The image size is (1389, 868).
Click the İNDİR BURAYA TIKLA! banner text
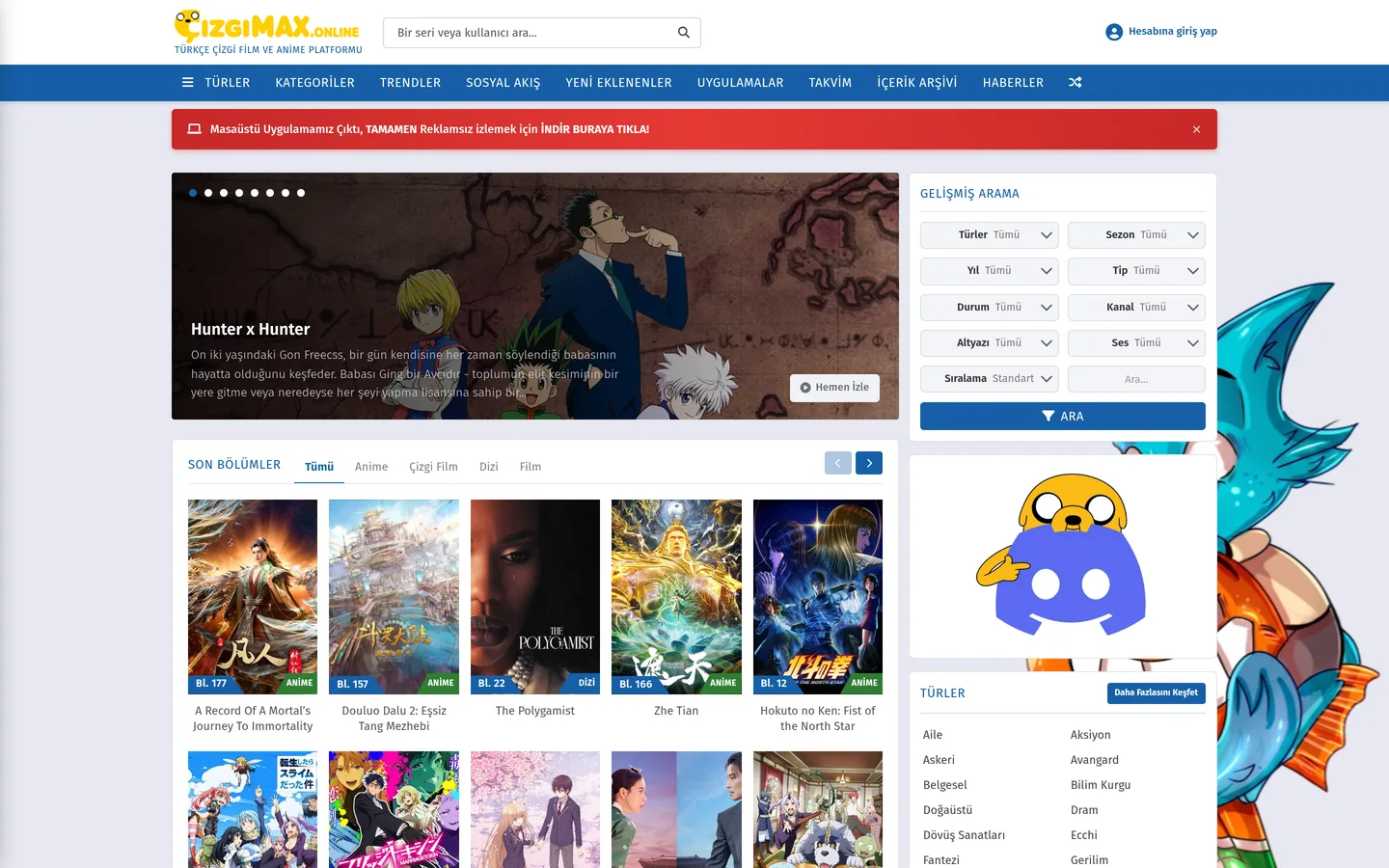(595, 129)
